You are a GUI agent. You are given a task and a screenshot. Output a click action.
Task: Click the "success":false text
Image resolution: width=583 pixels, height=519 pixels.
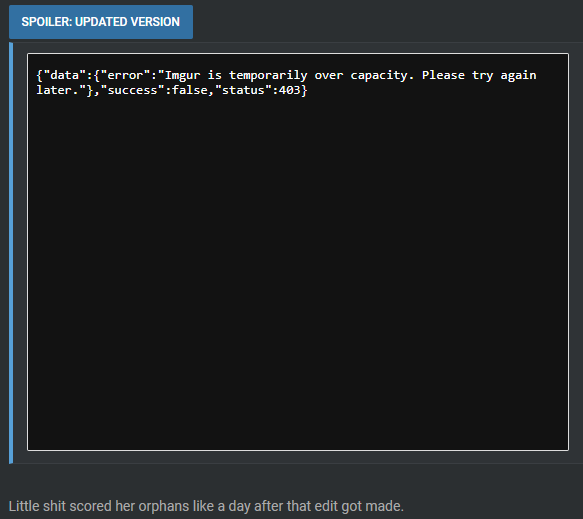tap(154, 90)
